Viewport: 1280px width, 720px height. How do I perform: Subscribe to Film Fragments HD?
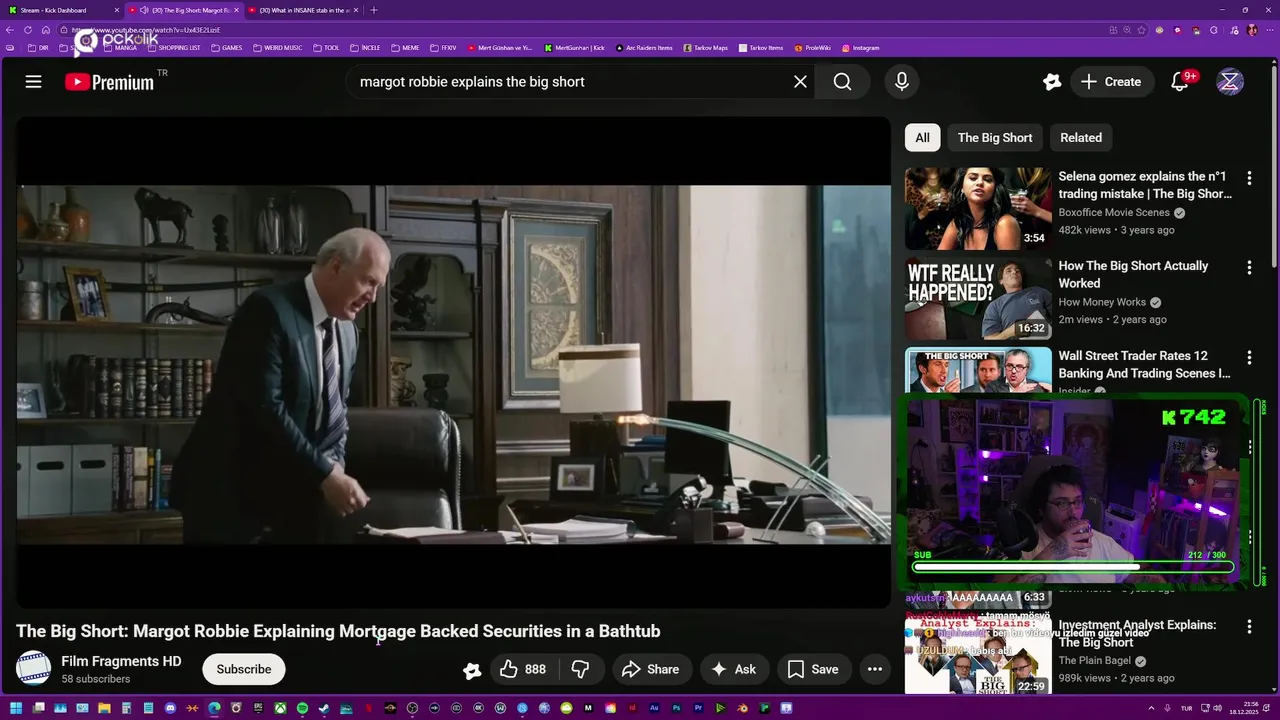pyautogui.click(x=244, y=669)
